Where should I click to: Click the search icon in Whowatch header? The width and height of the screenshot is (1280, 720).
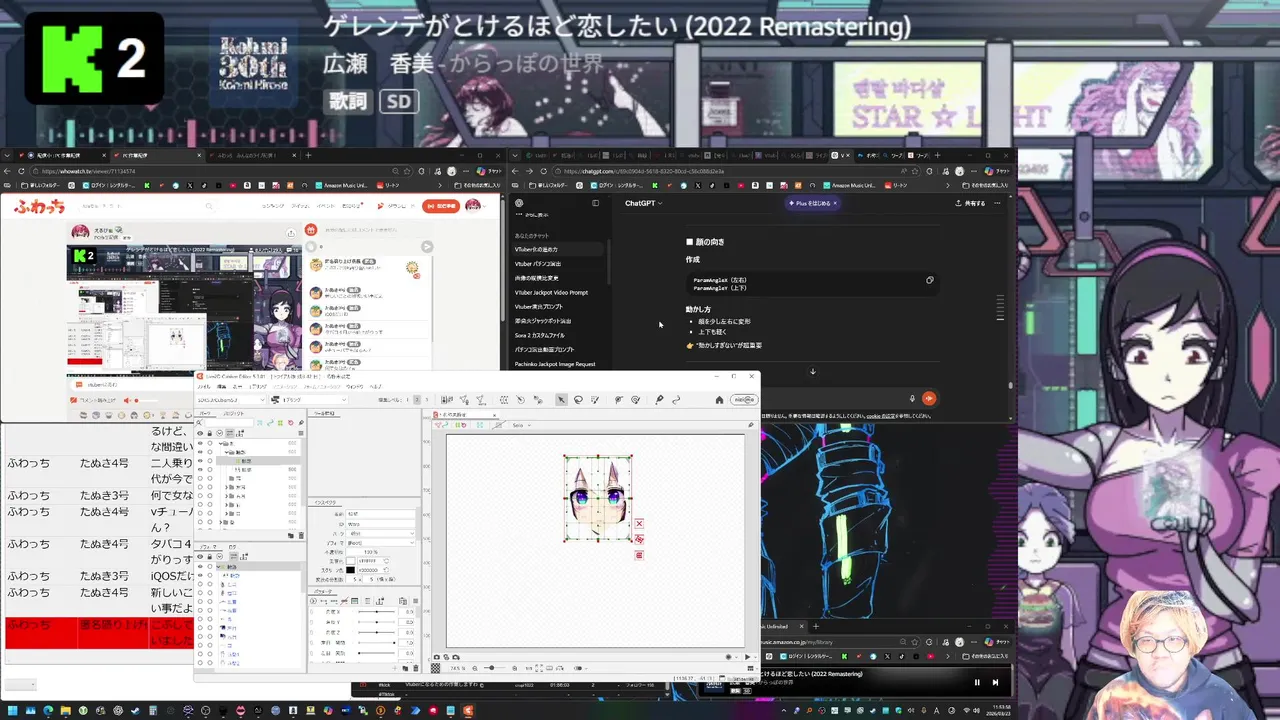[x=209, y=206]
